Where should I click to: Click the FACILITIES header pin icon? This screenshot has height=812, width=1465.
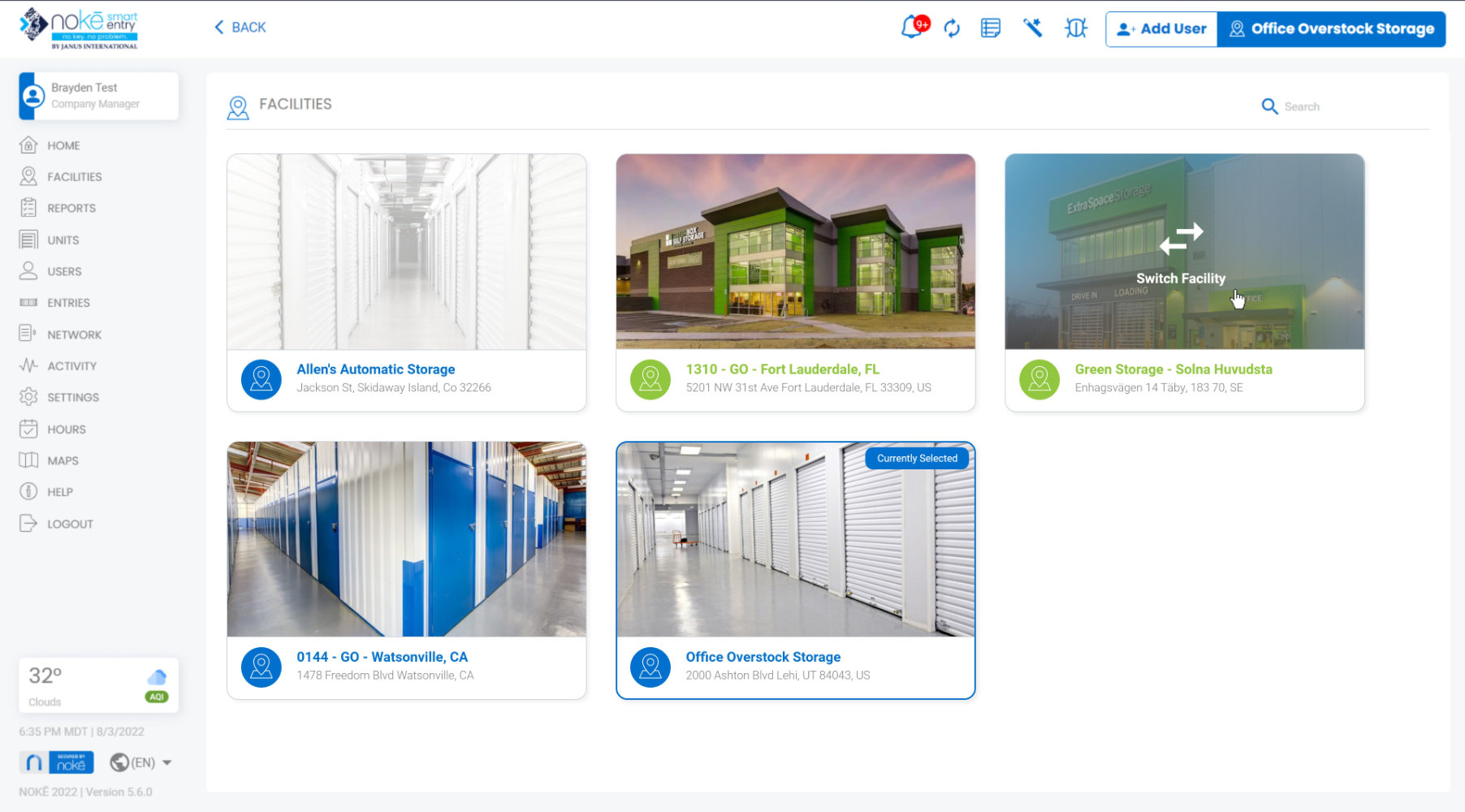click(x=238, y=107)
